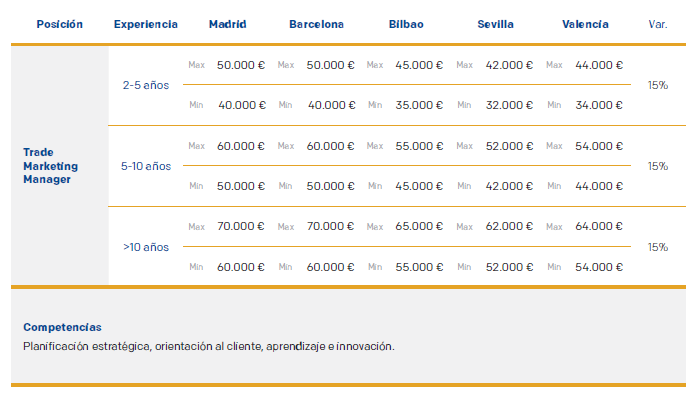The height and width of the screenshot is (393, 694).
Task: Select the Sevilla column header
Action: (495, 24)
